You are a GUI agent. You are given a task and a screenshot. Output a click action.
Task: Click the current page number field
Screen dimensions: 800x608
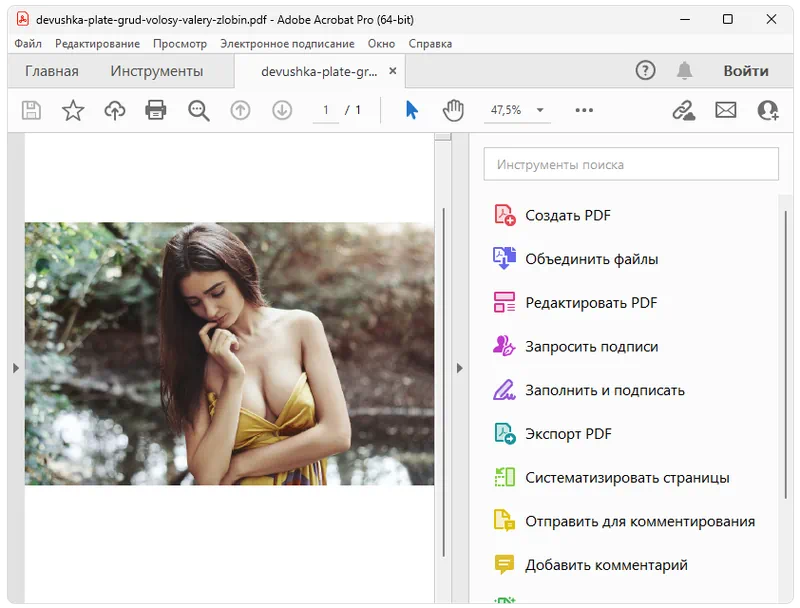point(326,110)
